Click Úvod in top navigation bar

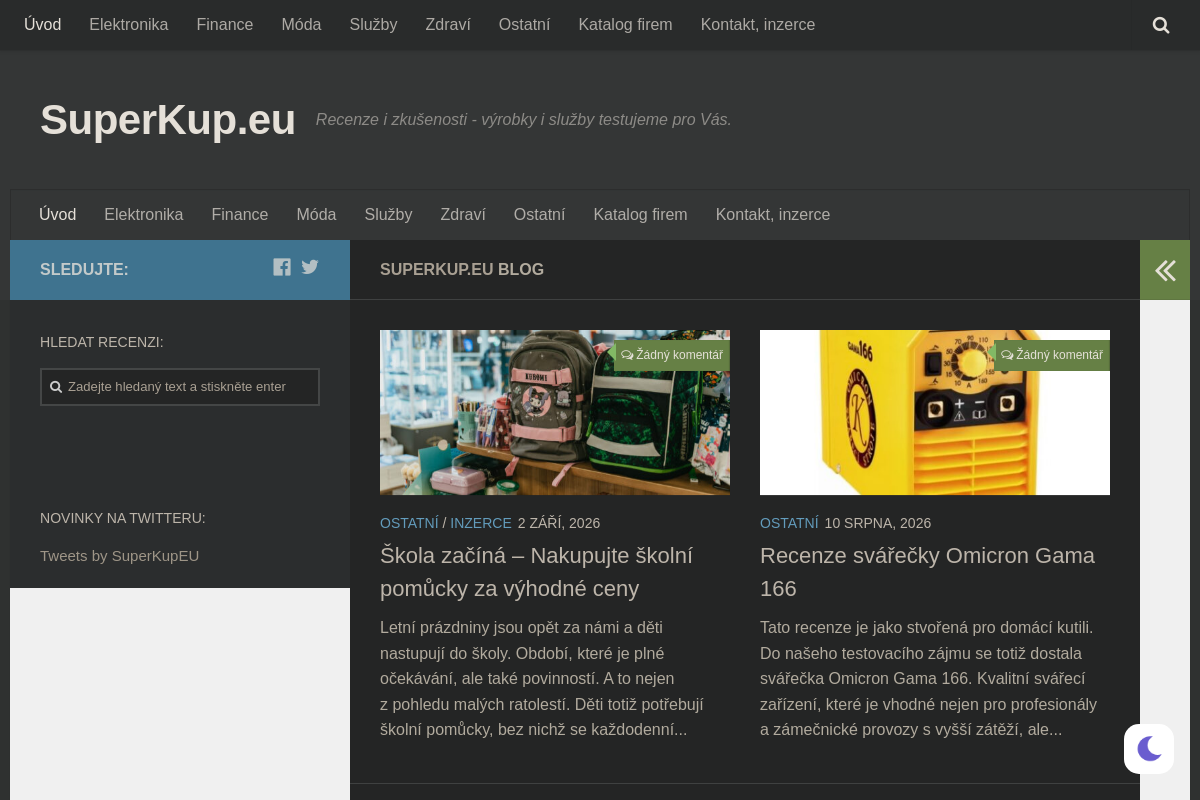point(43,25)
